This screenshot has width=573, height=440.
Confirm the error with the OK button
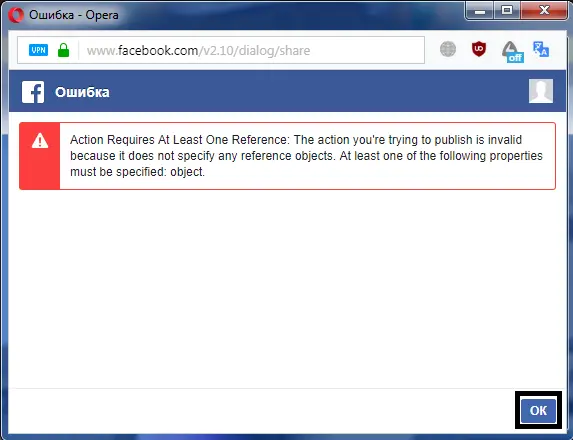tap(538, 410)
